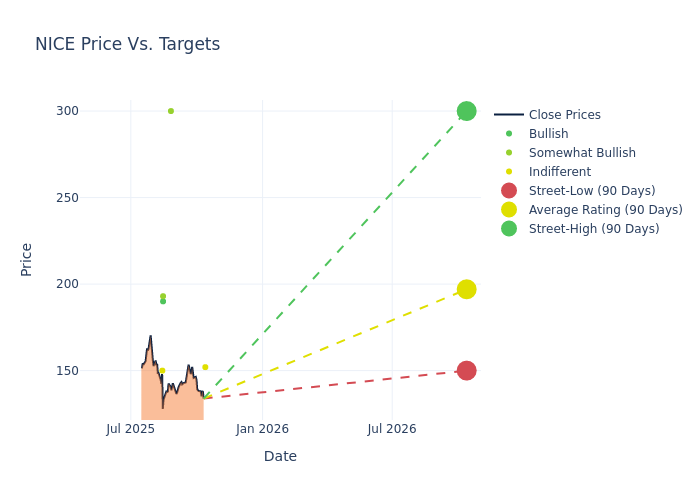Viewport: 700px width, 500px height.
Task: Toggle the Close Prices legend entry
Action: pos(564,115)
